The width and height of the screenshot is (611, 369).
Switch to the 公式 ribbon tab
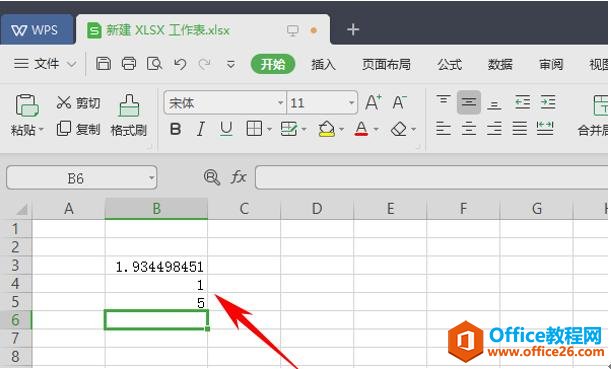[449, 64]
